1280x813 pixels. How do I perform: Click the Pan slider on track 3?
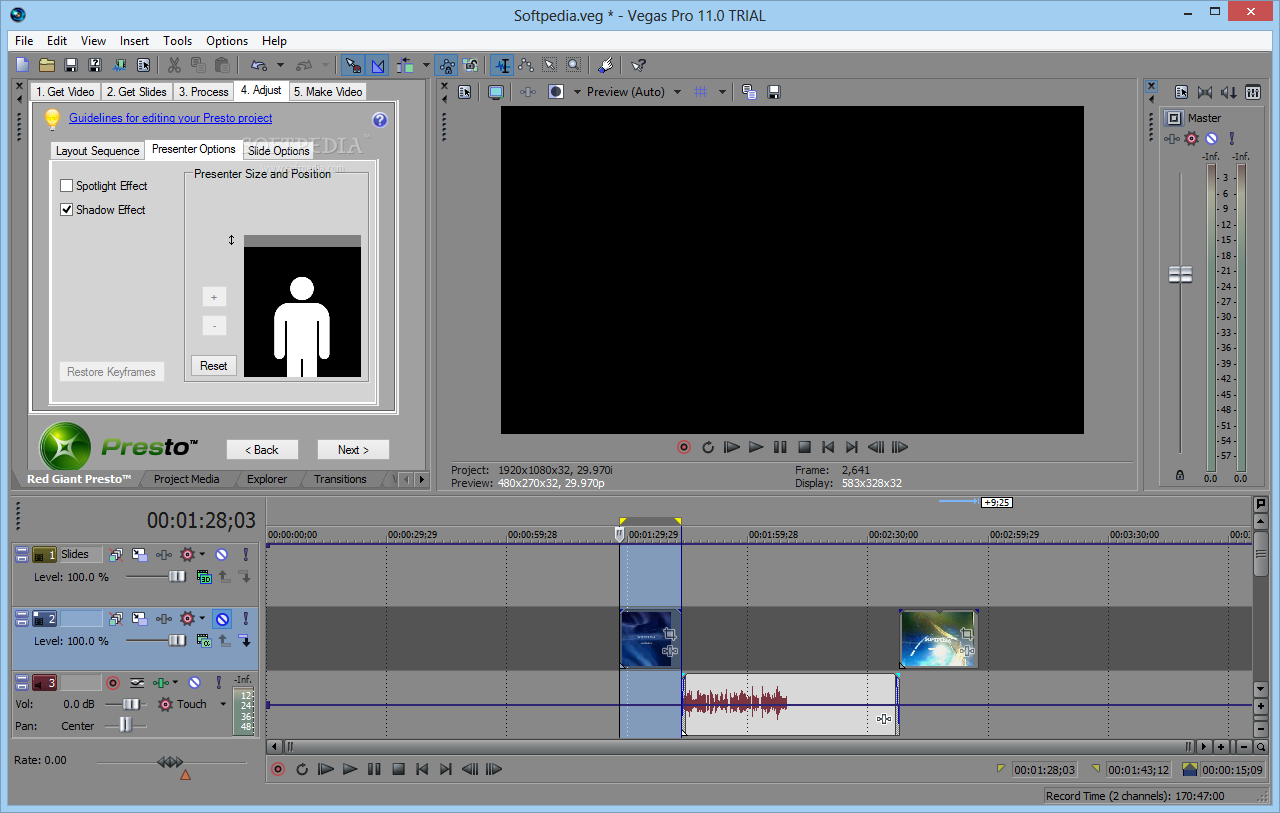[125, 726]
